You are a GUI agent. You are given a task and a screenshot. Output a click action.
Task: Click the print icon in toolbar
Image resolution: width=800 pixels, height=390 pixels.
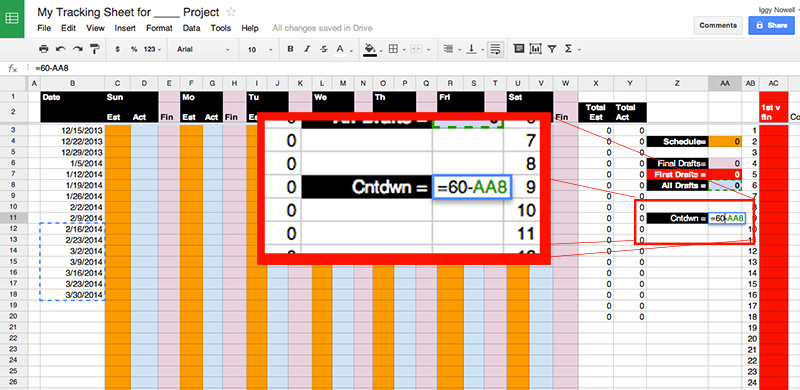coord(44,49)
